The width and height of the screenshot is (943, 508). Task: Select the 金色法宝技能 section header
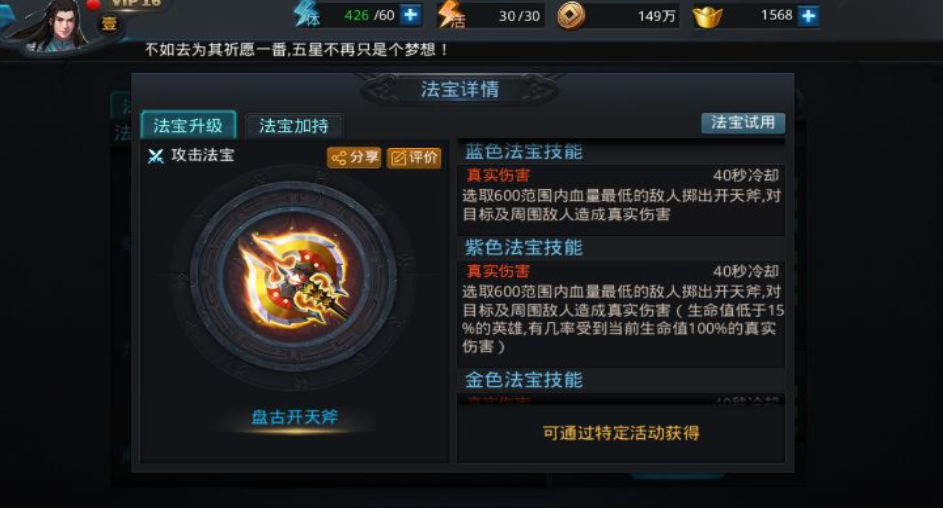[x=524, y=379]
